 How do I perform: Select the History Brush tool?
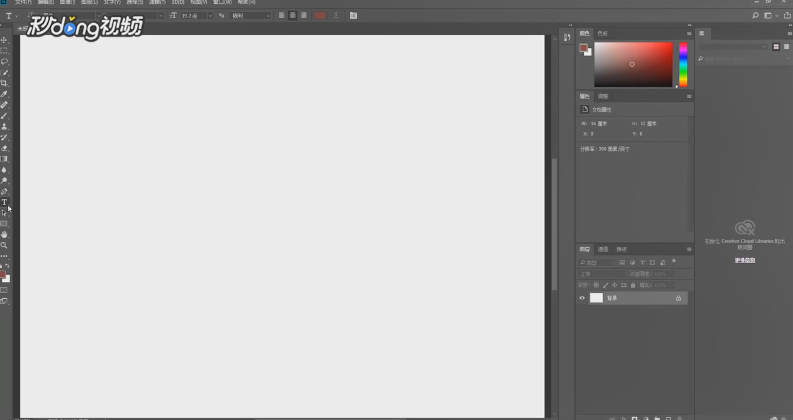[x=4, y=137]
